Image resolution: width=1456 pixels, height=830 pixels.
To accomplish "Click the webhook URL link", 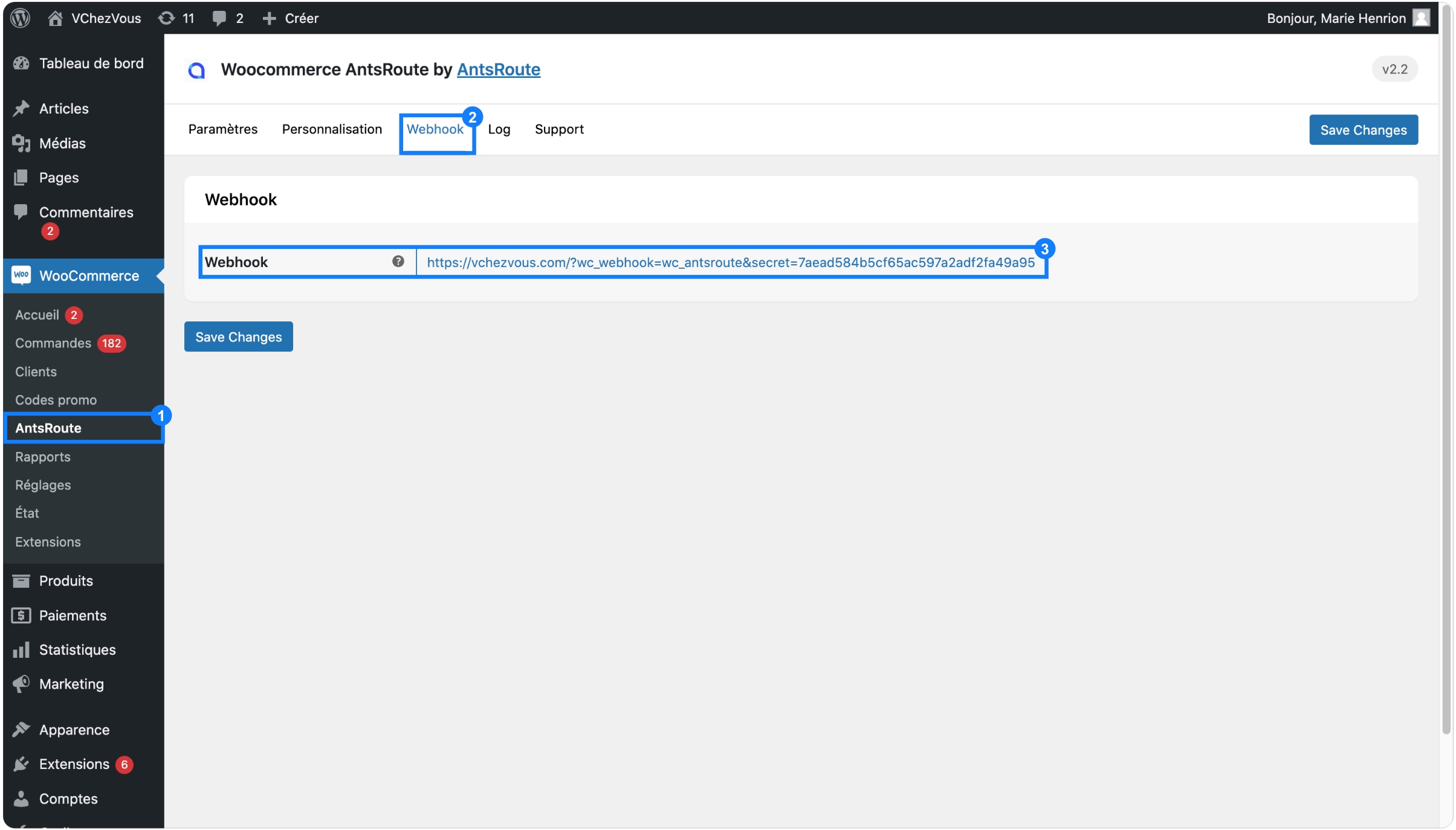I will [x=731, y=262].
